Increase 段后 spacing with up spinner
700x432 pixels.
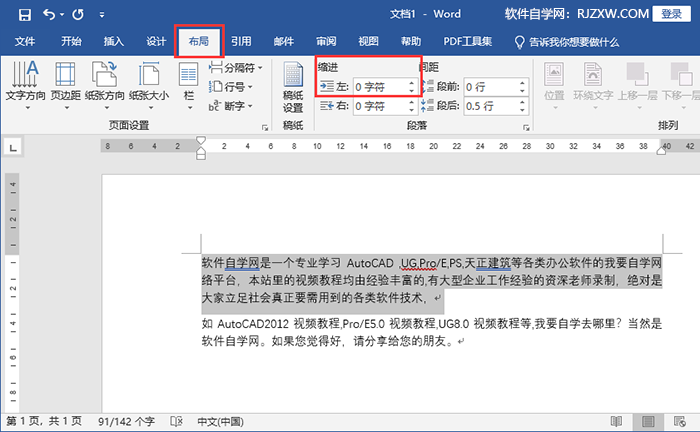pos(522,102)
